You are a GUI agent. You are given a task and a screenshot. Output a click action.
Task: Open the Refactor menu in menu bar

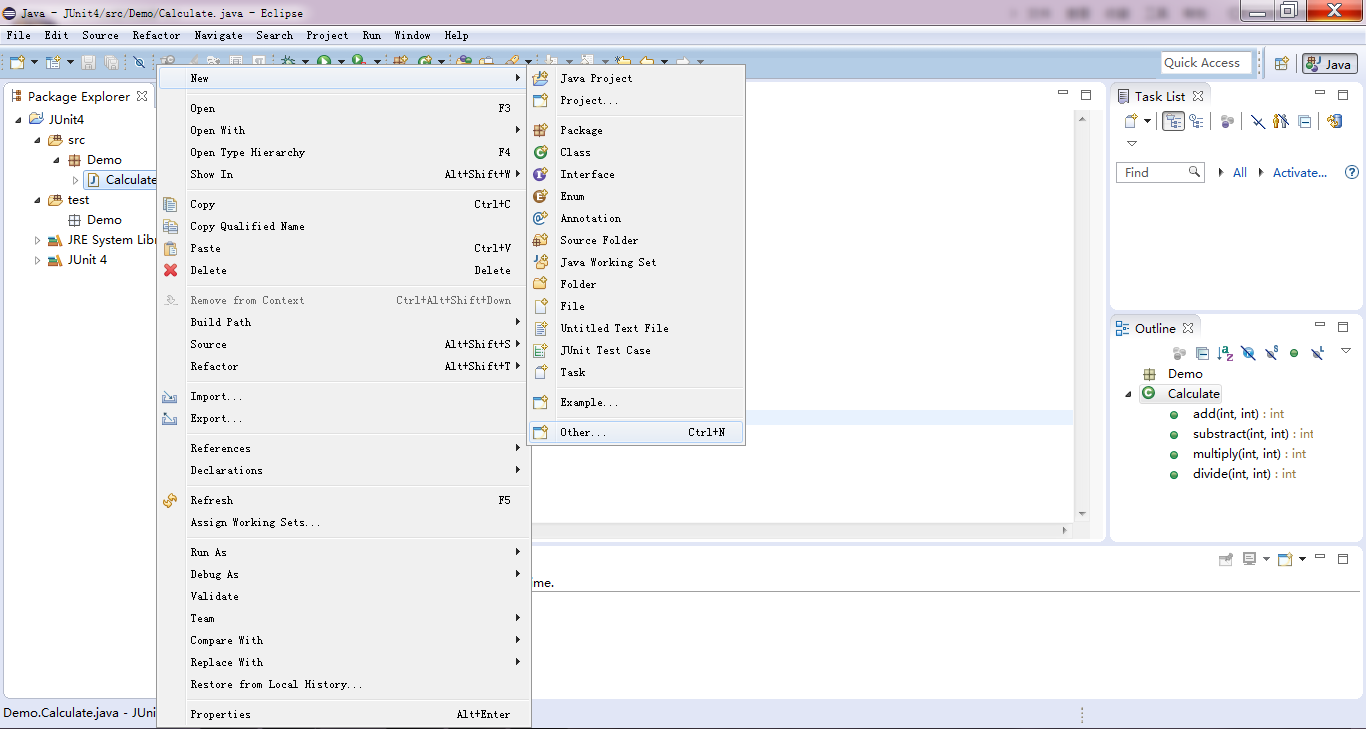pyautogui.click(x=156, y=35)
